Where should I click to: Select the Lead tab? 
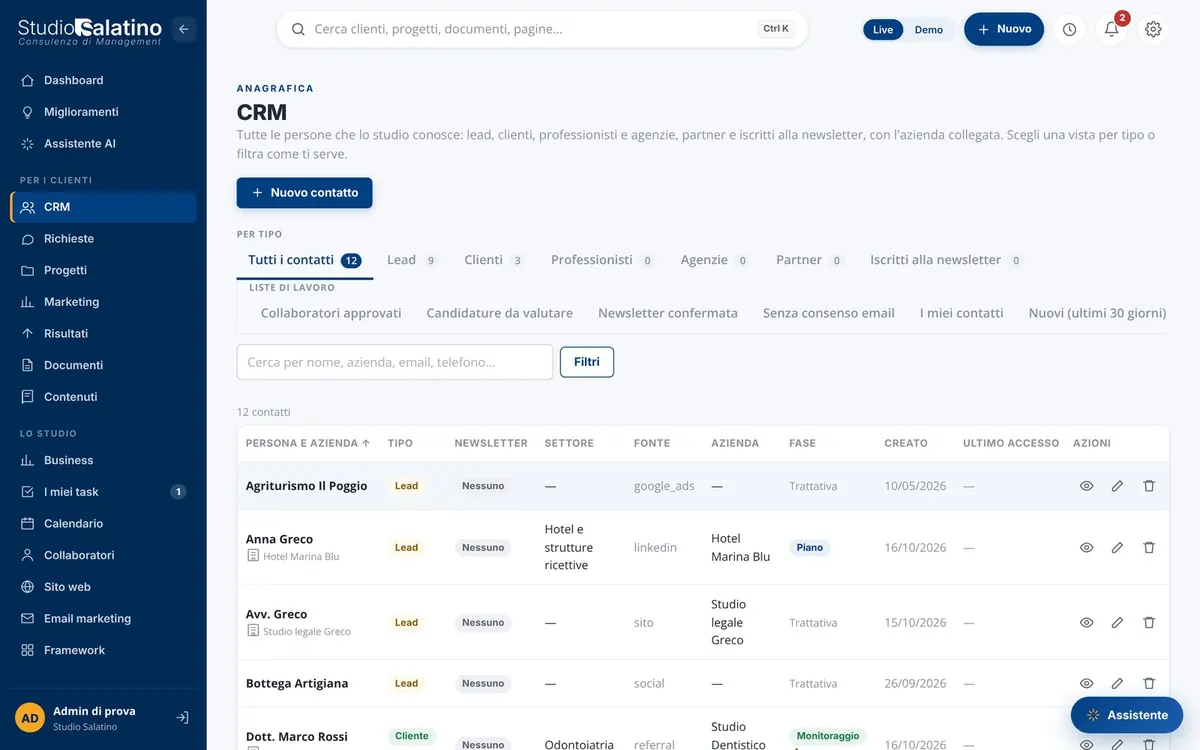pyautogui.click(x=412, y=260)
